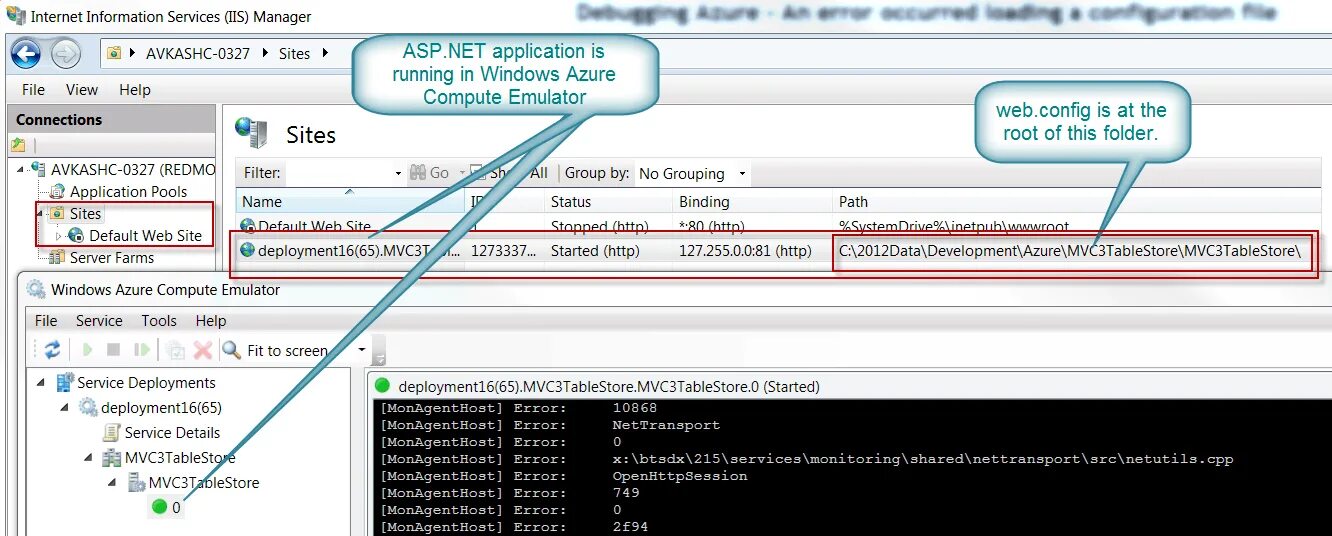Click the folder icon in the address breadcrumb
Viewport: 1332px width, 536px height.
pyautogui.click(x=116, y=53)
